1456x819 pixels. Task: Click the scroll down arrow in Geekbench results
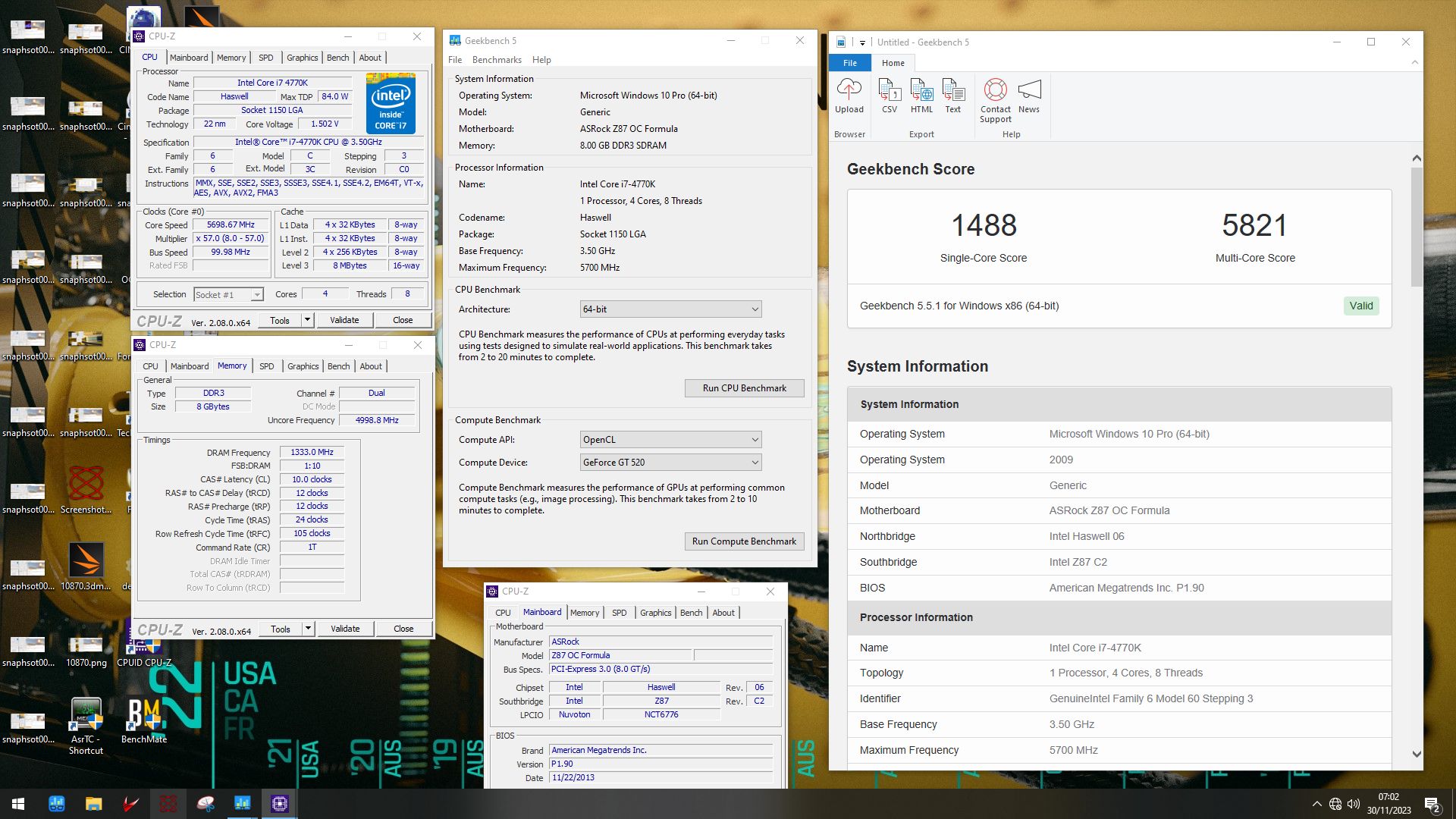[x=1417, y=755]
